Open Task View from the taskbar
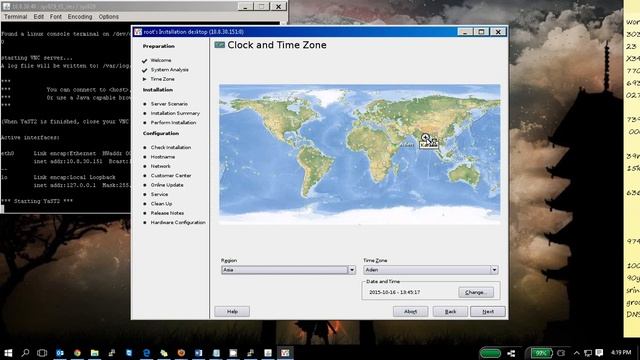Viewport: 640px width, 360px height. click(x=42, y=353)
